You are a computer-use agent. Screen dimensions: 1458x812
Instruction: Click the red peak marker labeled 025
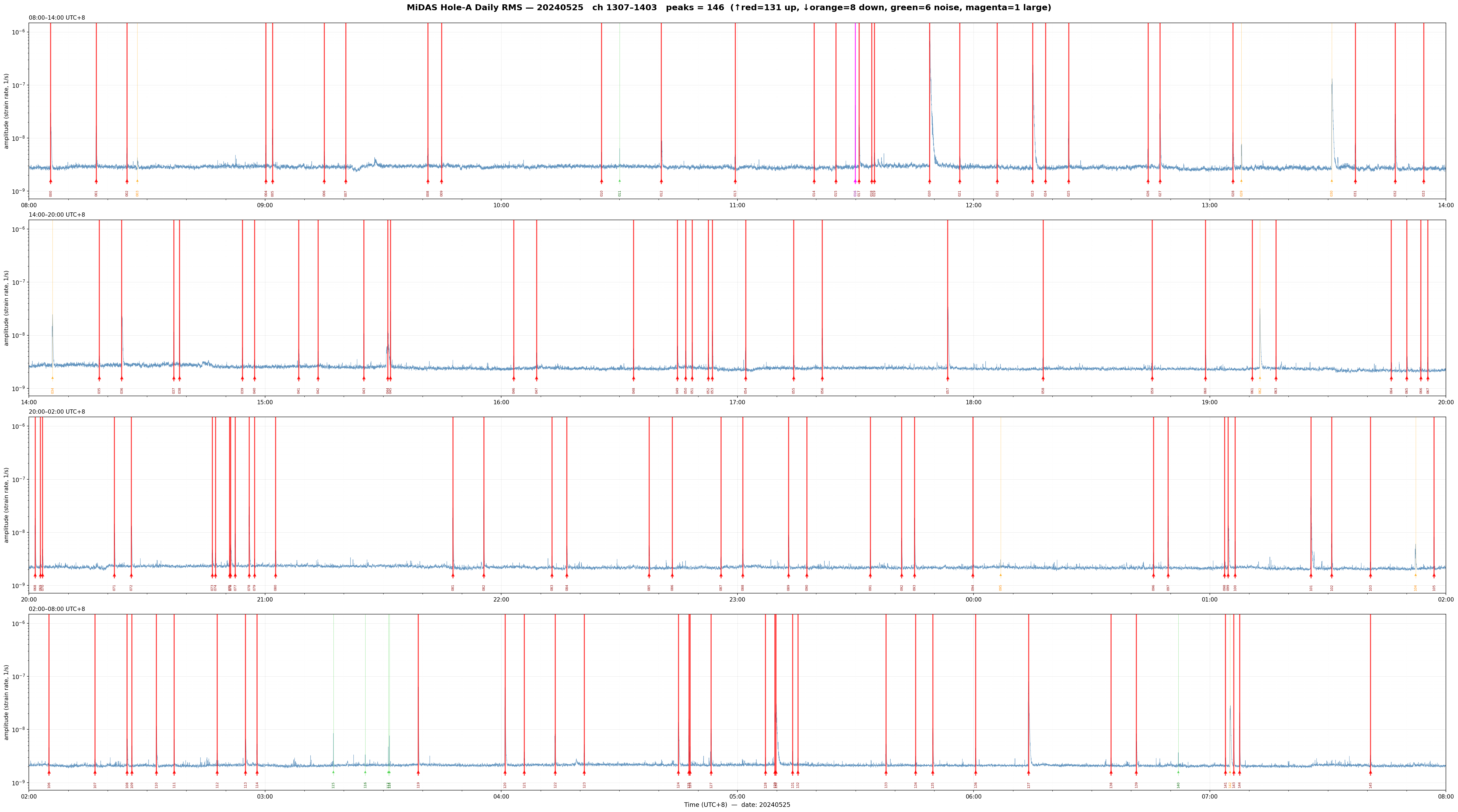(x=1069, y=181)
